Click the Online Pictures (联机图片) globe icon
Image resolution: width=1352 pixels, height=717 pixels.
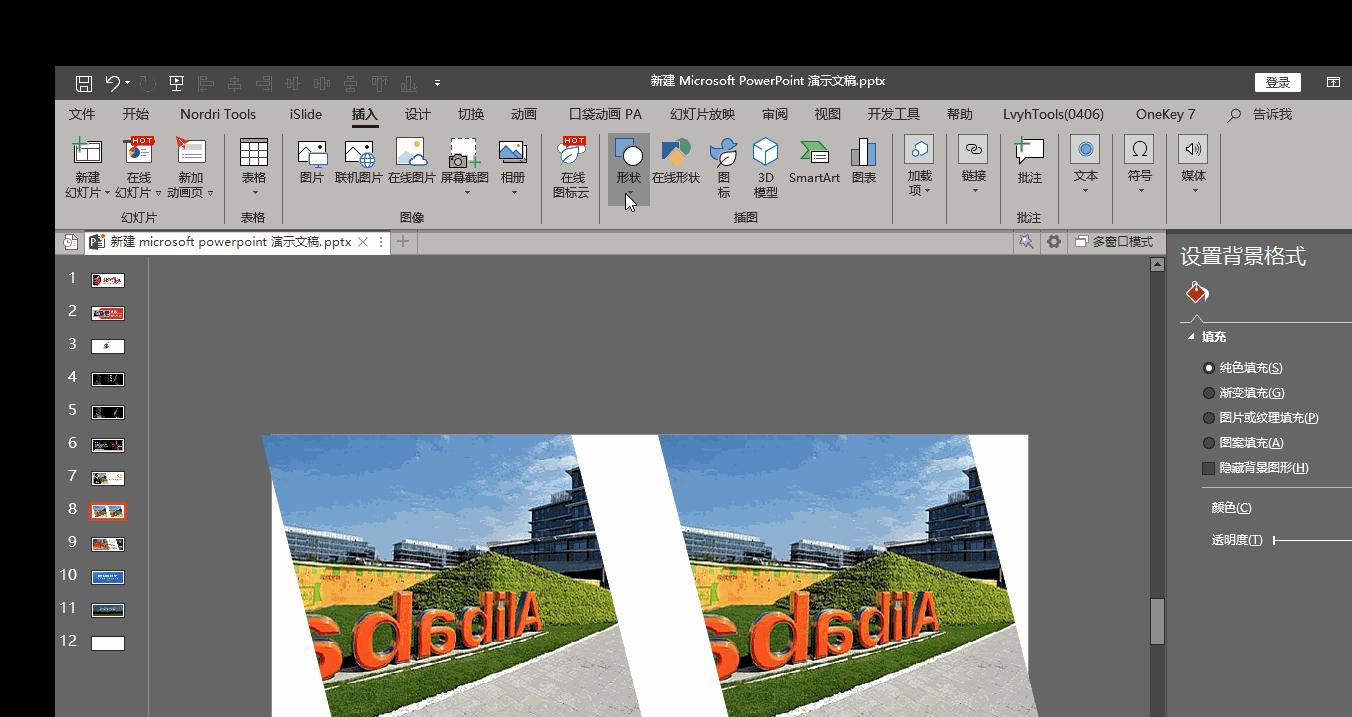coord(359,153)
